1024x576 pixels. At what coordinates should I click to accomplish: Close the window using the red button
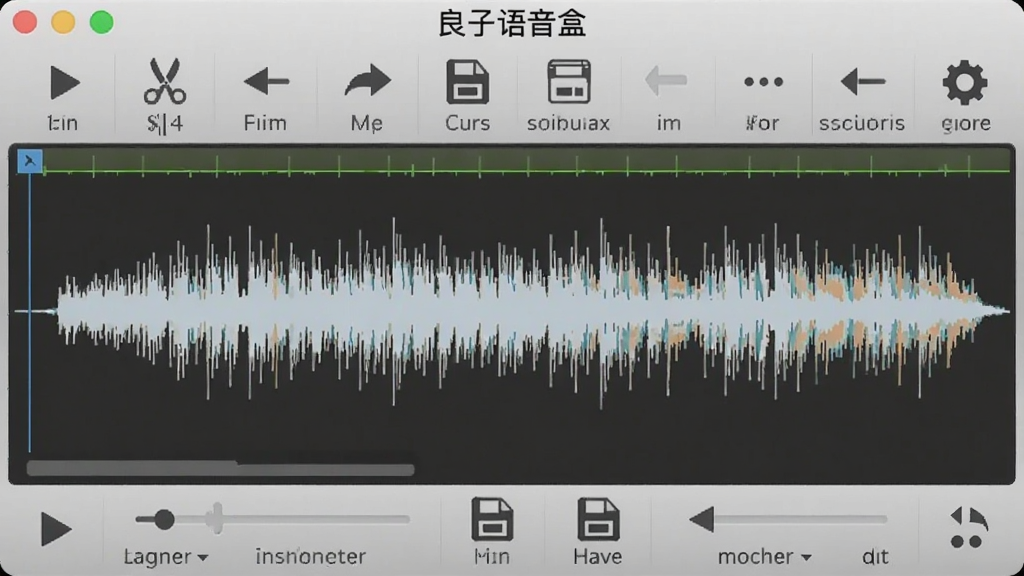tap(25, 22)
